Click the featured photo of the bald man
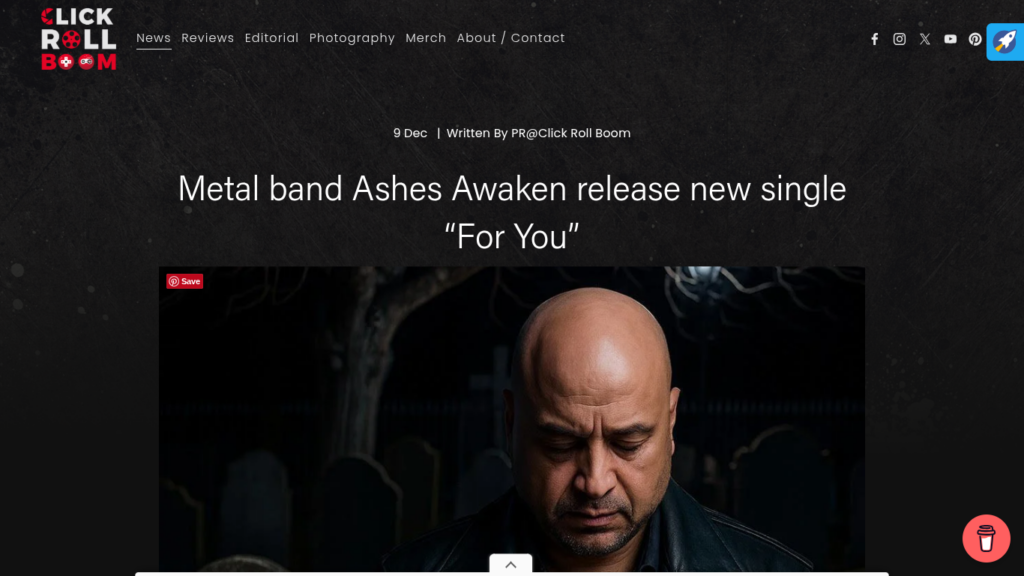The height and width of the screenshot is (576, 1024). coord(512,419)
